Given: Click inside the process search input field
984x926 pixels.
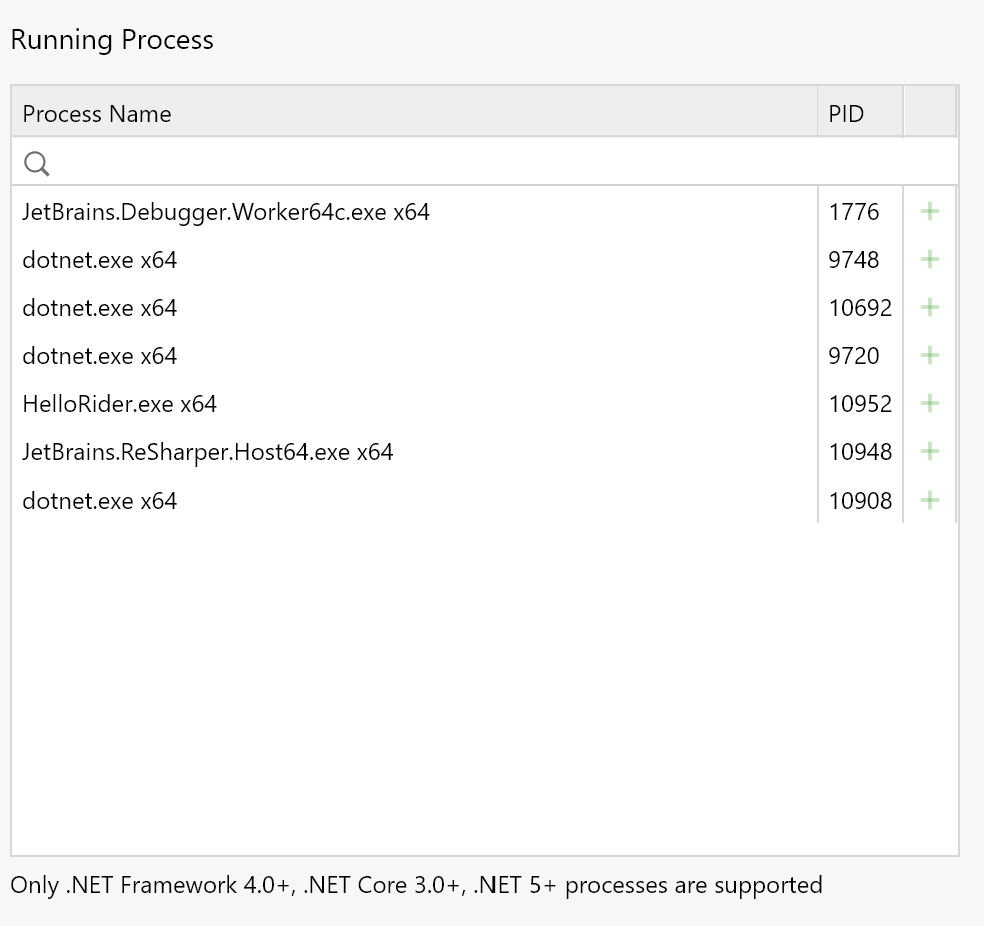Looking at the screenshot, I should (400, 162).
